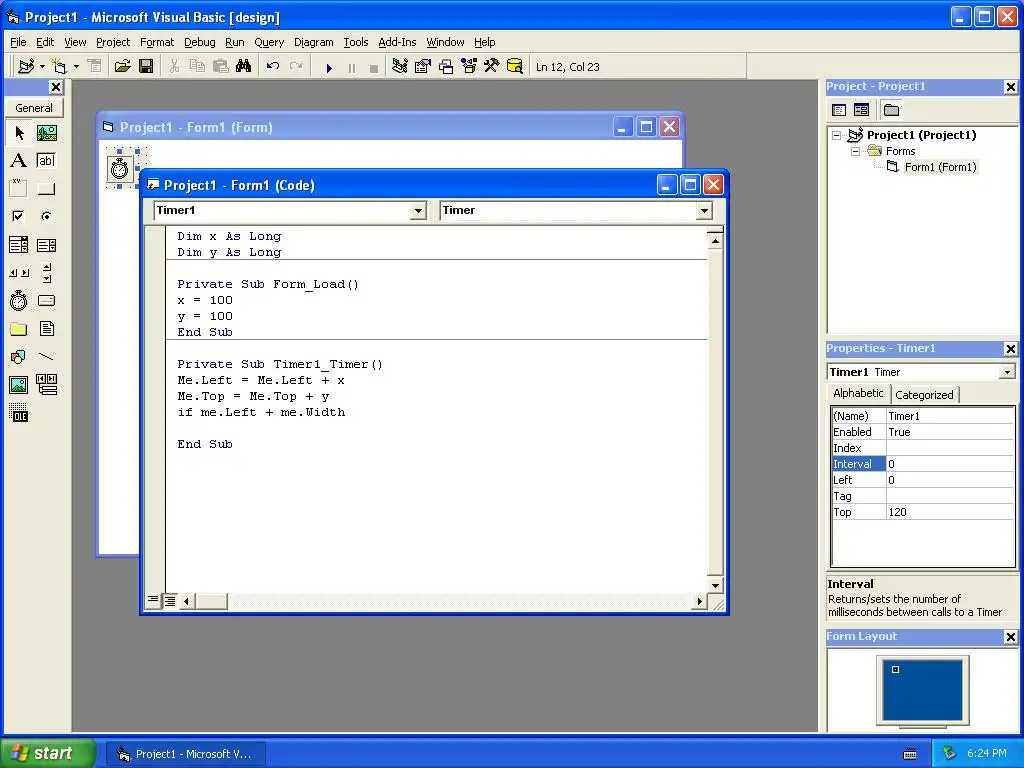Viewport: 1024px width, 768px height.
Task: Select the ComboBox tool
Action: (19, 245)
